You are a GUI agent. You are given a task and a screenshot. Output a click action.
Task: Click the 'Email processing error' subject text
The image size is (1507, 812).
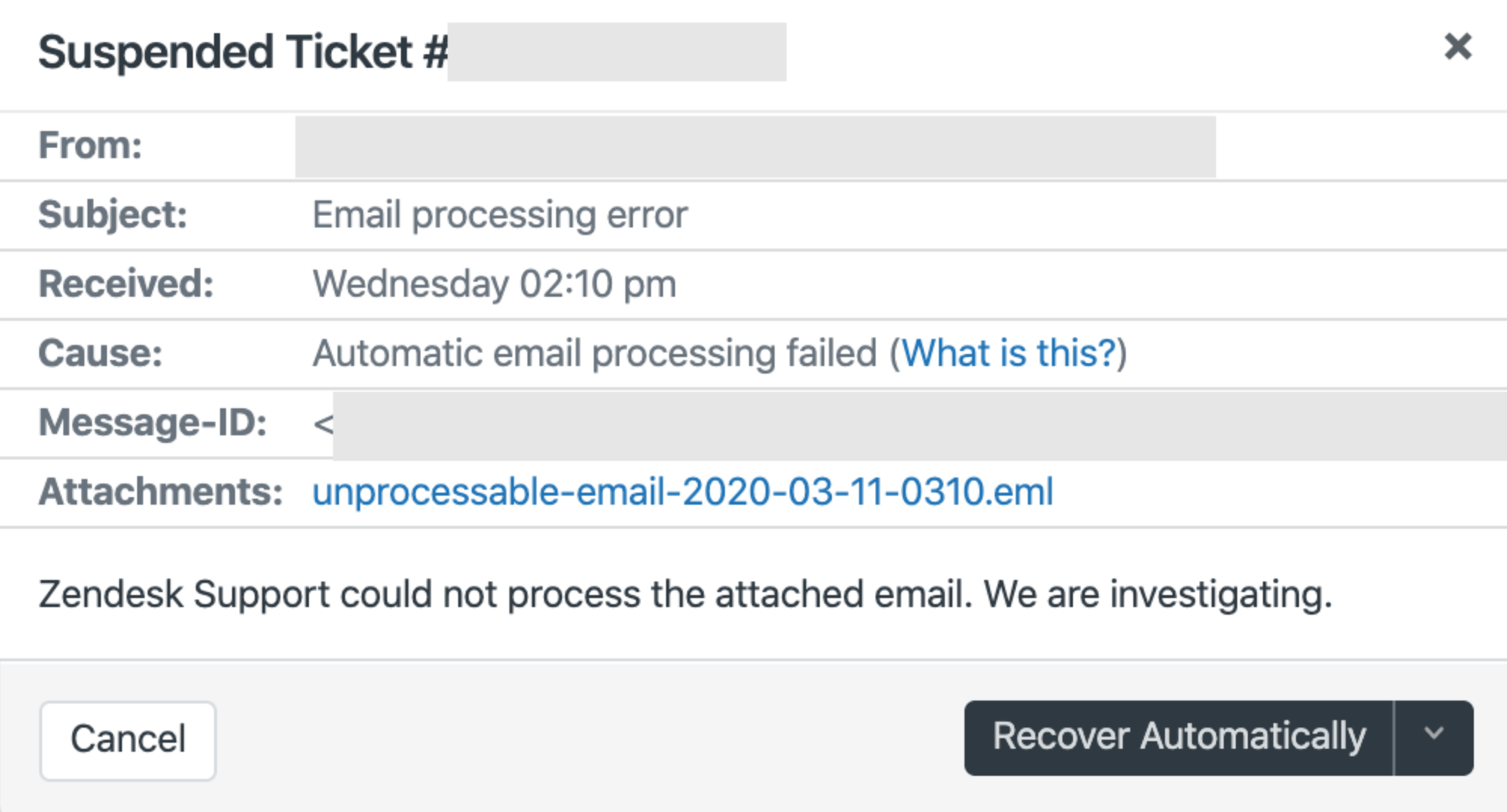(500, 215)
